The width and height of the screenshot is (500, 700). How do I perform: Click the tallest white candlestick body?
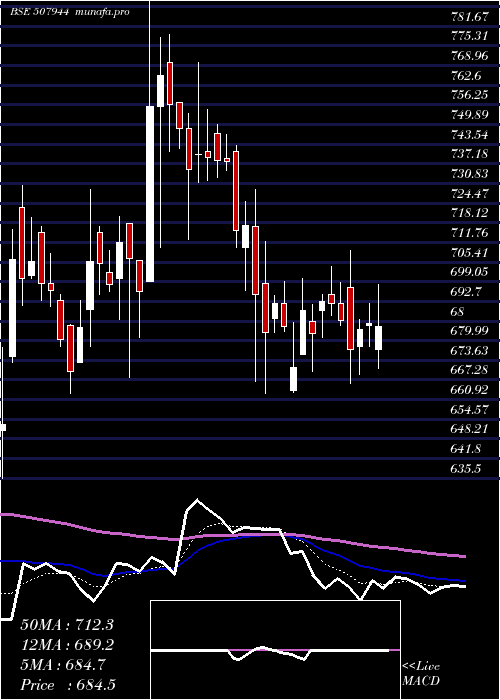pos(150,194)
